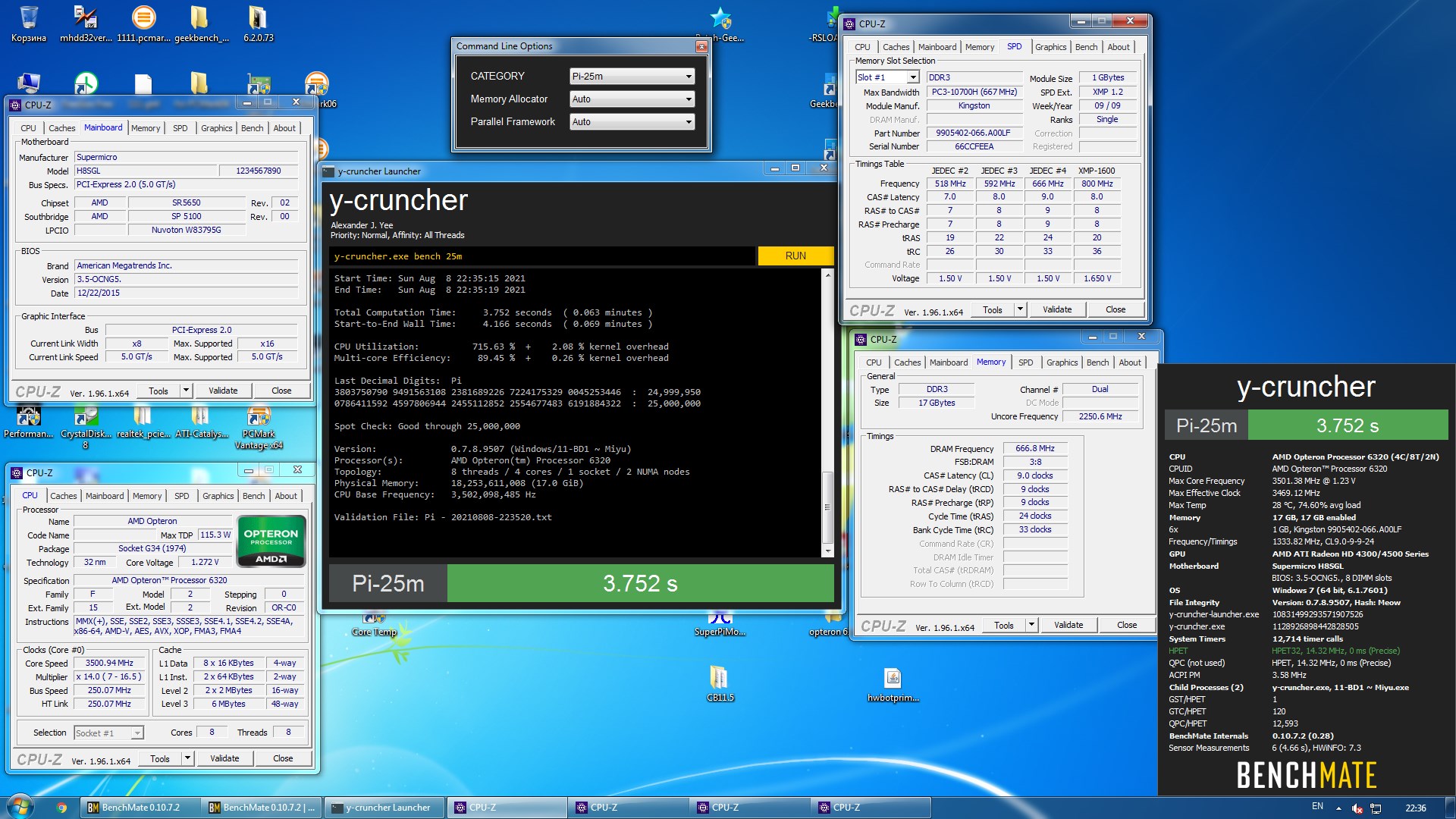Screen dimensions: 1456x819
Task: Open the 1111.pcmark desktop file icon
Action: (143, 23)
